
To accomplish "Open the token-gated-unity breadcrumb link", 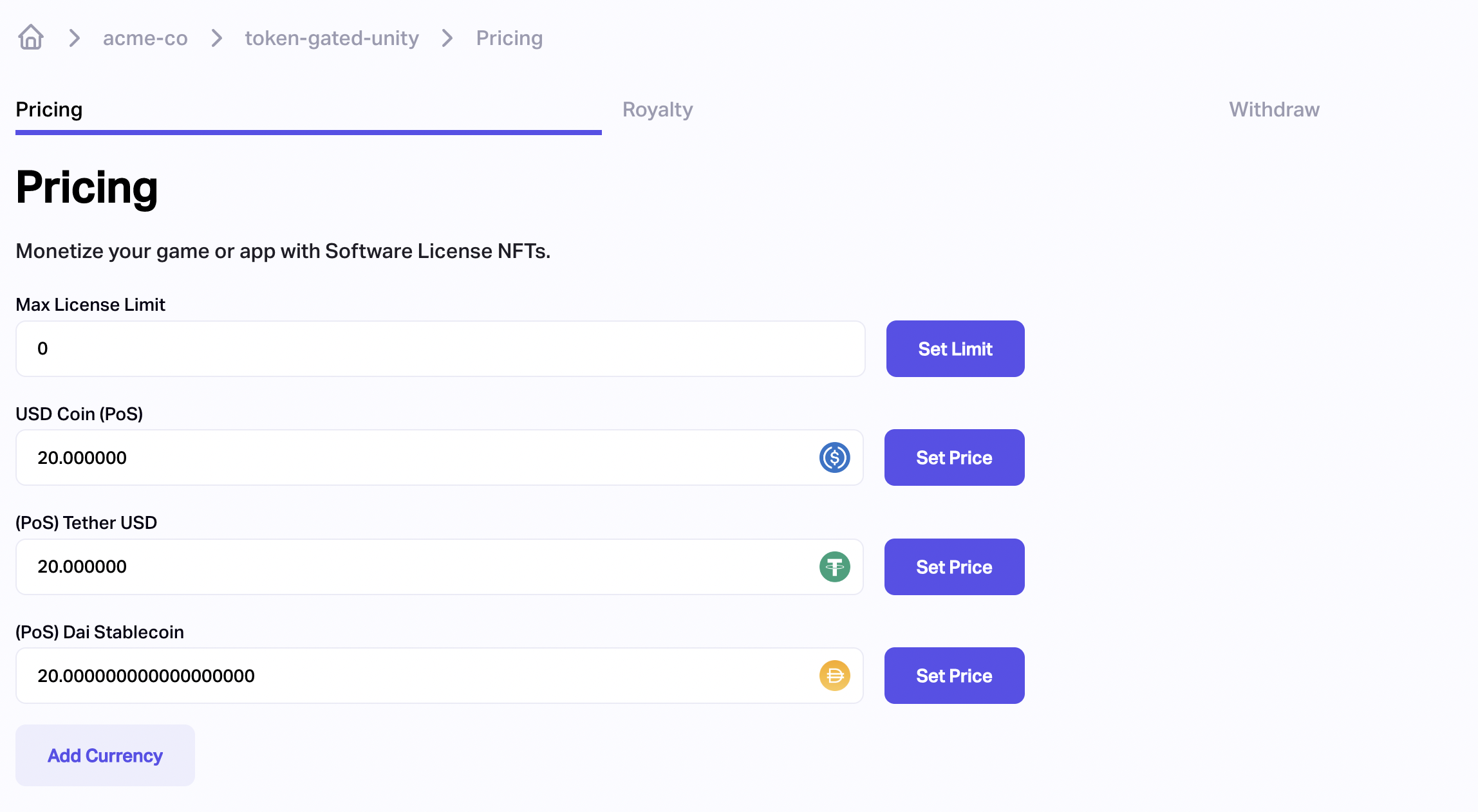I will [332, 38].
